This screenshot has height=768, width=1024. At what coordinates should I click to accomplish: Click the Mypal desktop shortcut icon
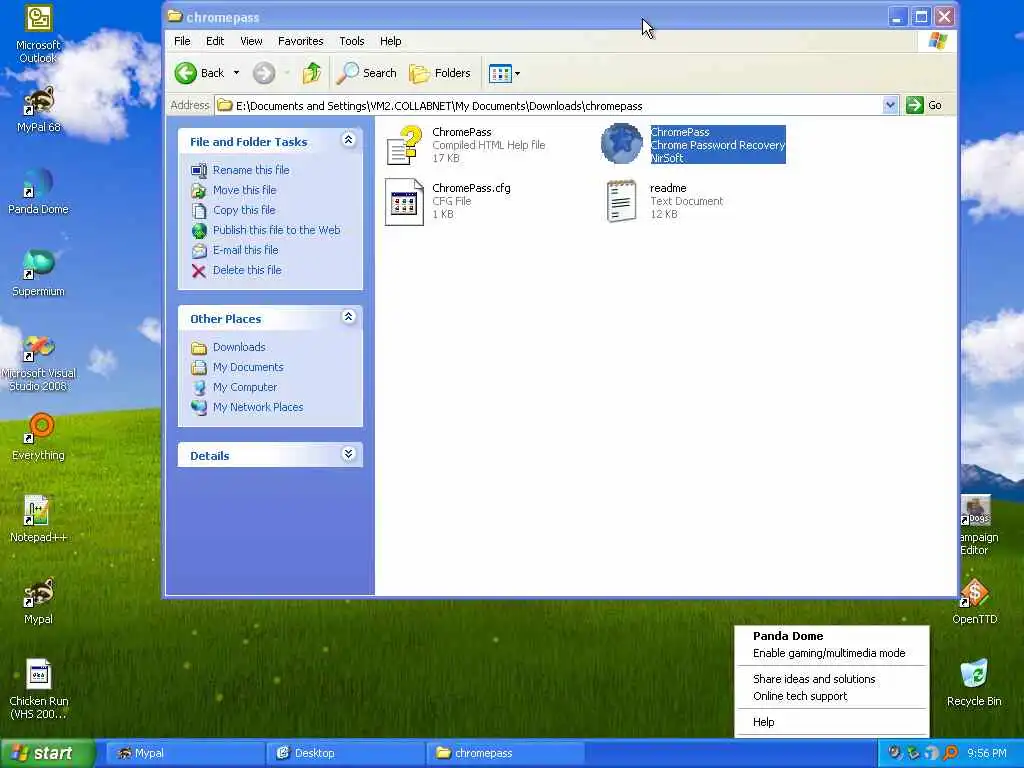pos(39,593)
